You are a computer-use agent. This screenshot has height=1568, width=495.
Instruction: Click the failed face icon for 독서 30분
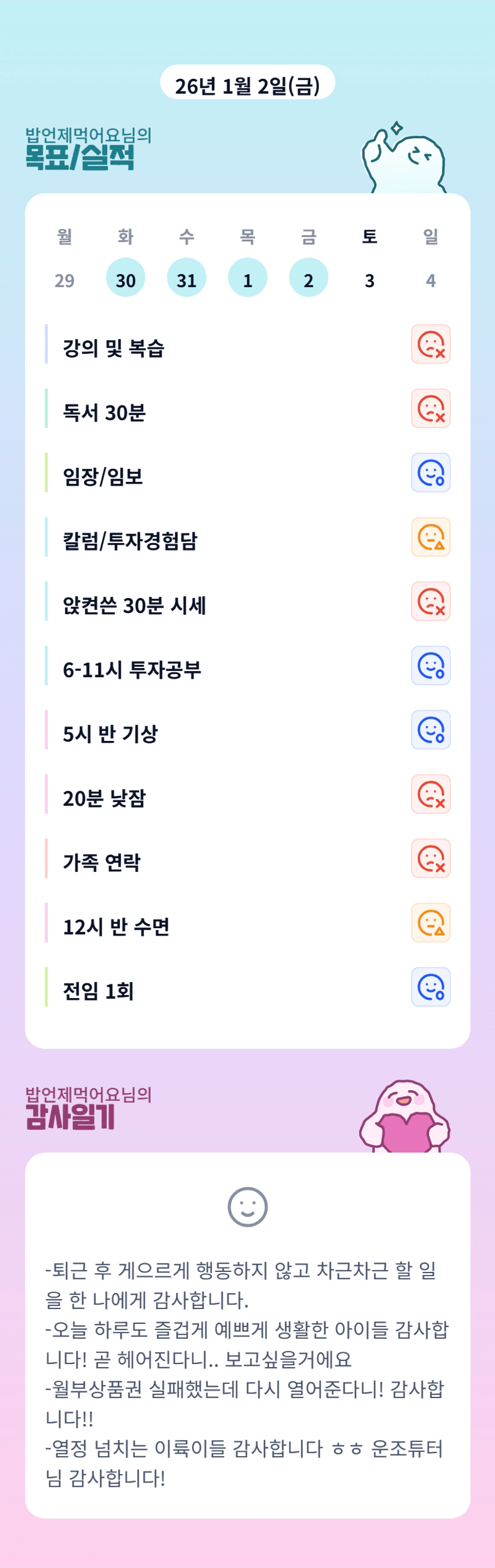pyautogui.click(x=430, y=408)
